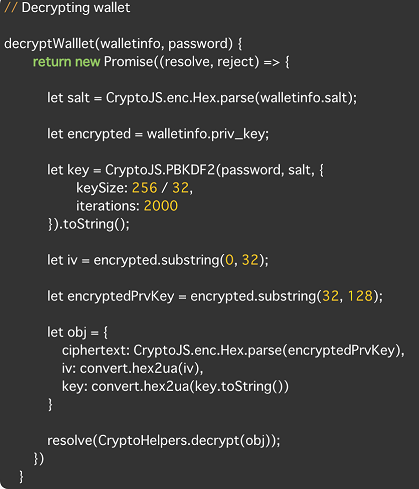Click the final closing brace of the function

pos(21,477)
